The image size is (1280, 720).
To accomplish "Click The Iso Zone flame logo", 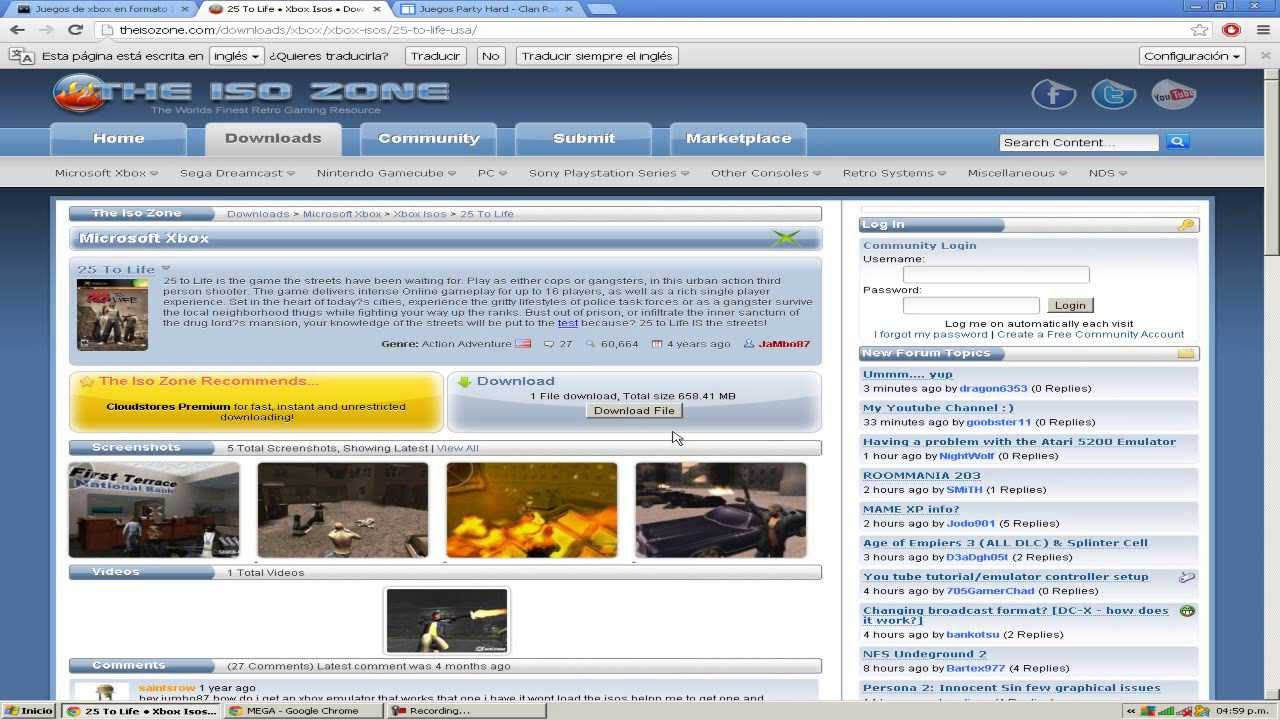I will tap(78, 95).
